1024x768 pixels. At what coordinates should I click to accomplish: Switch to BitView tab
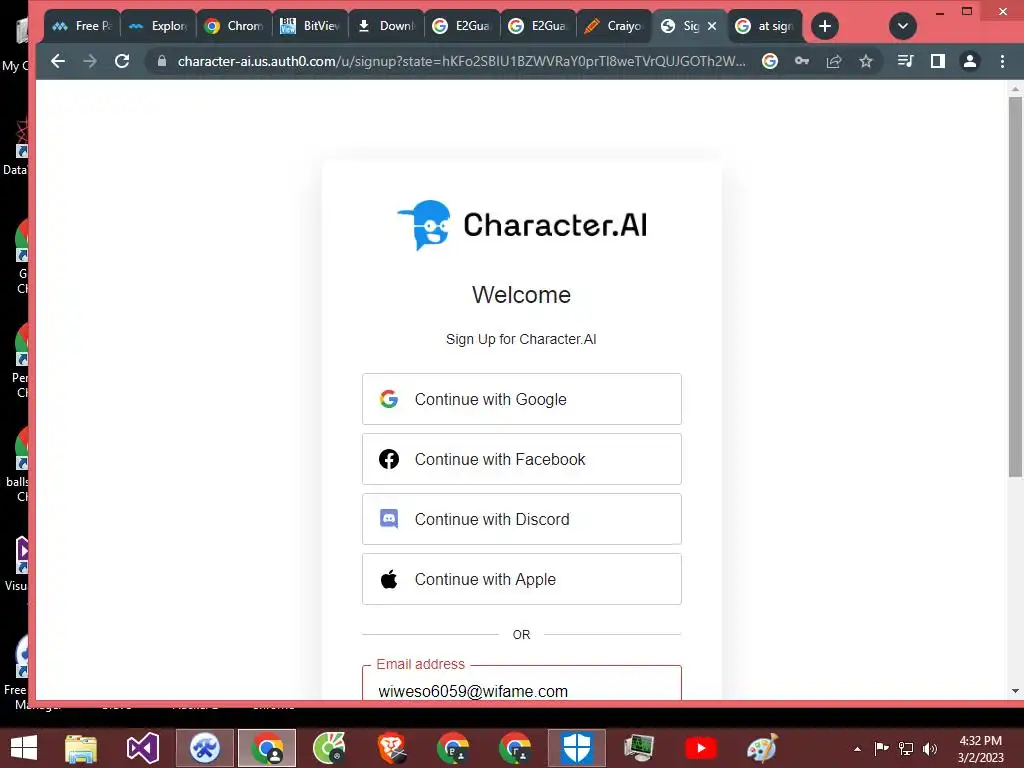310,26
